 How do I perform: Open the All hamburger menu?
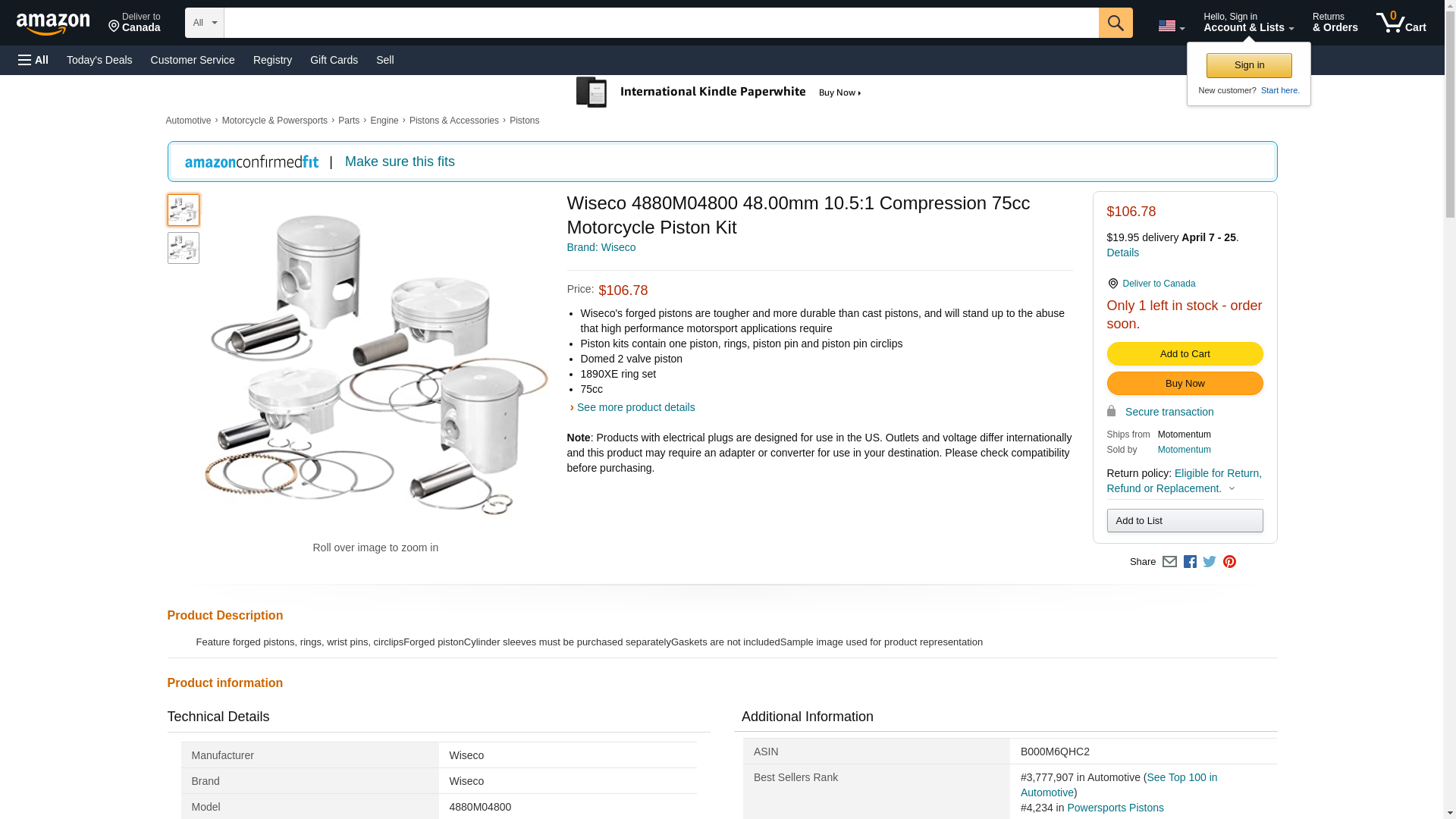pos(33,60)
